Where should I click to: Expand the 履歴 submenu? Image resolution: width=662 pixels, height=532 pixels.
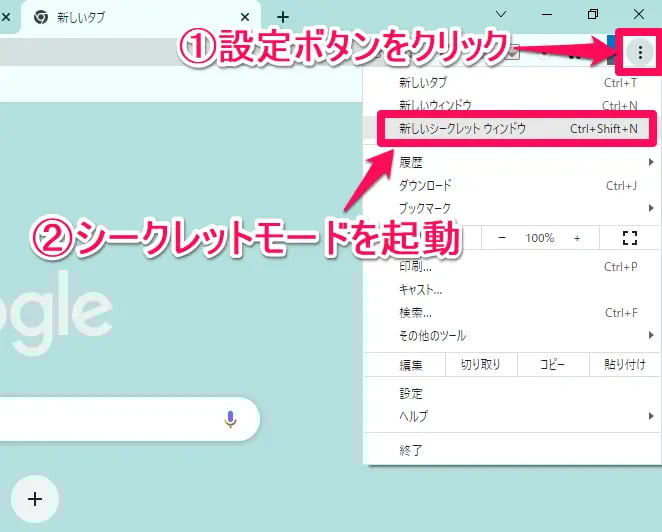point(513,162)
